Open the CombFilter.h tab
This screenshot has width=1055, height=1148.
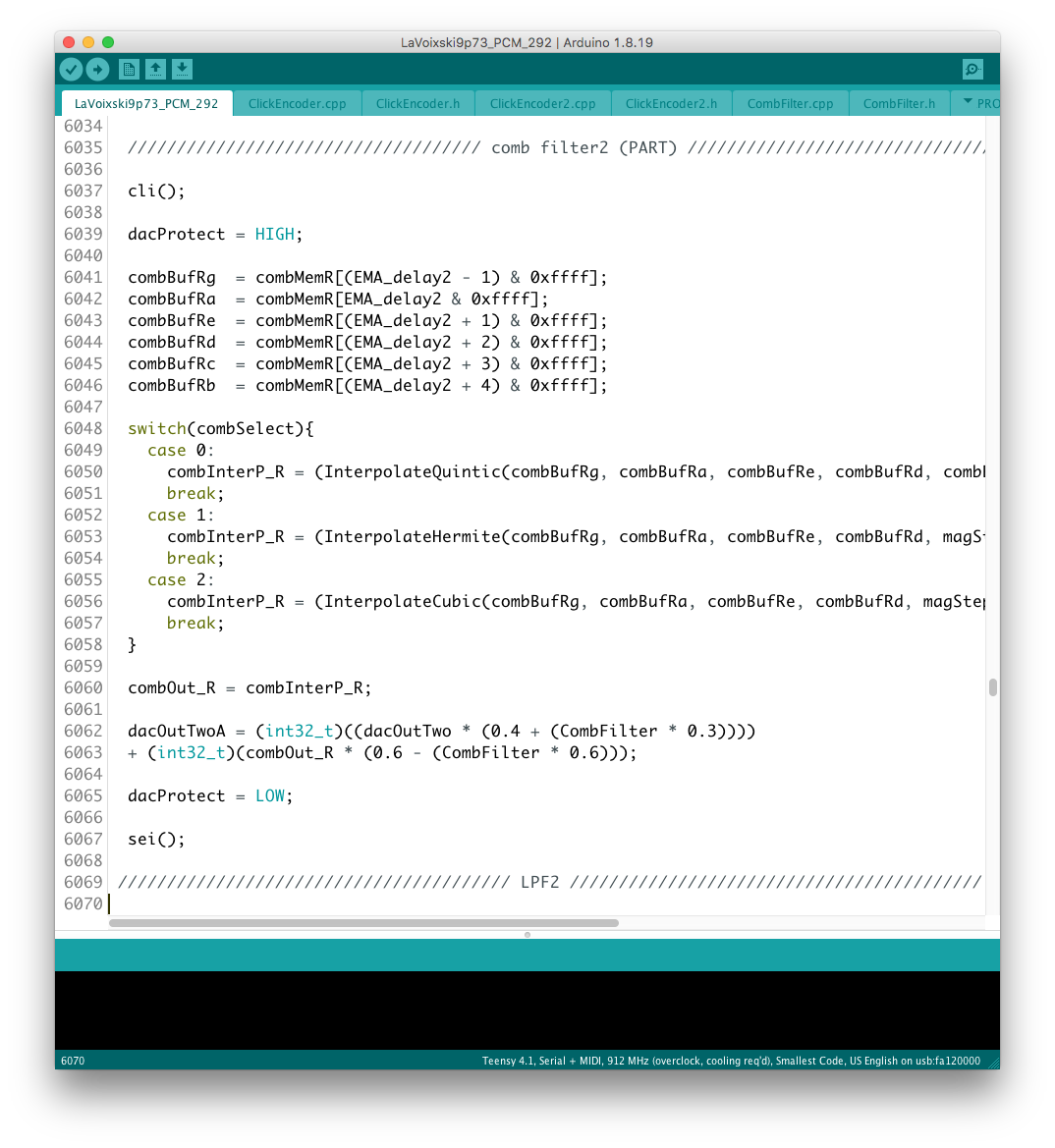(899, 103)
